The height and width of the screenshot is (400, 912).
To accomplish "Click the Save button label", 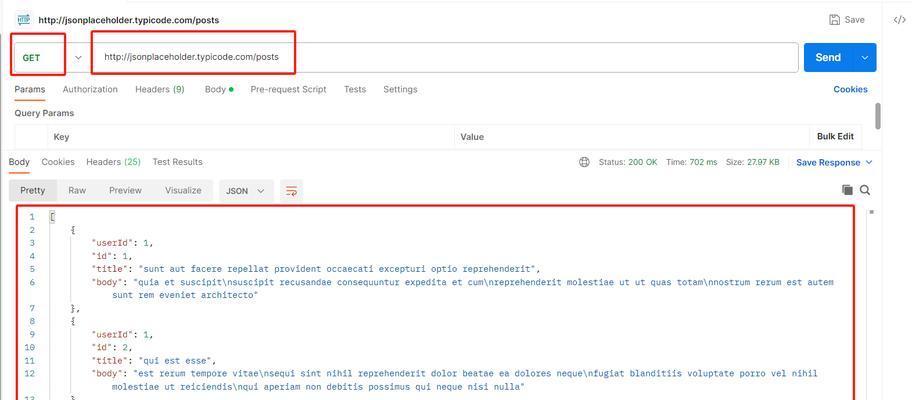I will [854, 20].
